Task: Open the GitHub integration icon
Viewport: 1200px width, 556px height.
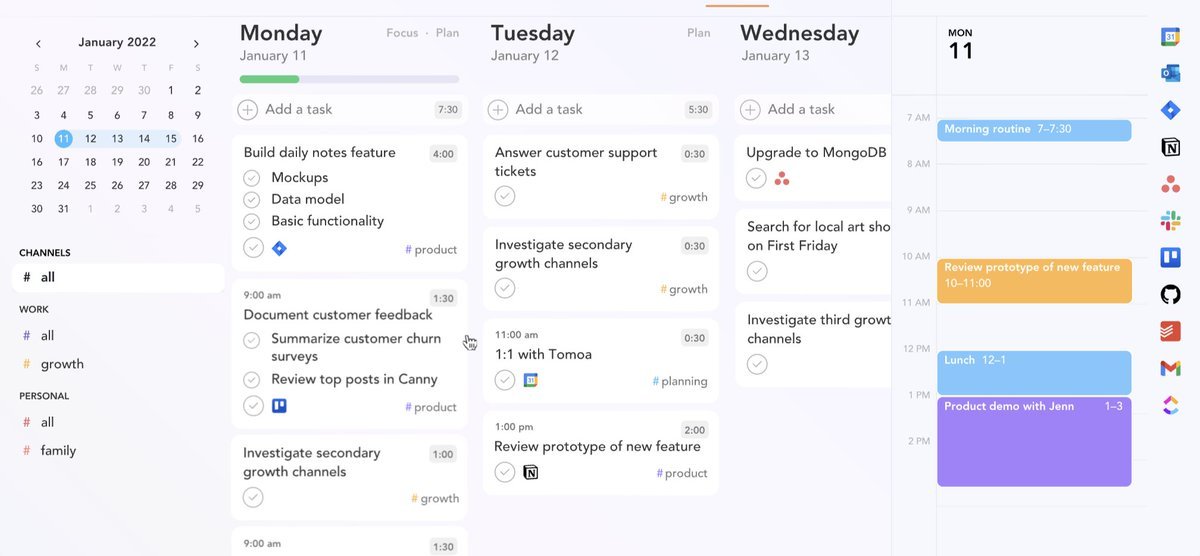Action: [x=1170, y=294]
